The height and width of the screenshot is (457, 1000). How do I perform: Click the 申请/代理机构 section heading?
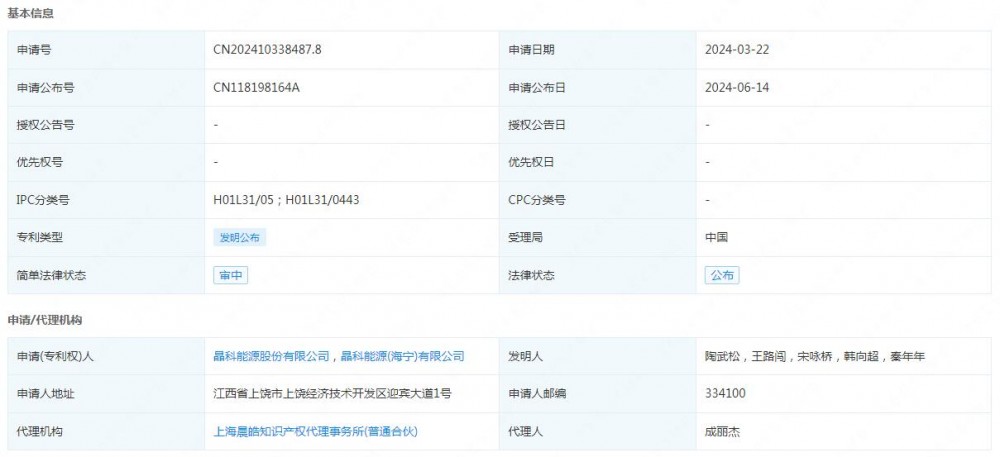pos(45,320)
